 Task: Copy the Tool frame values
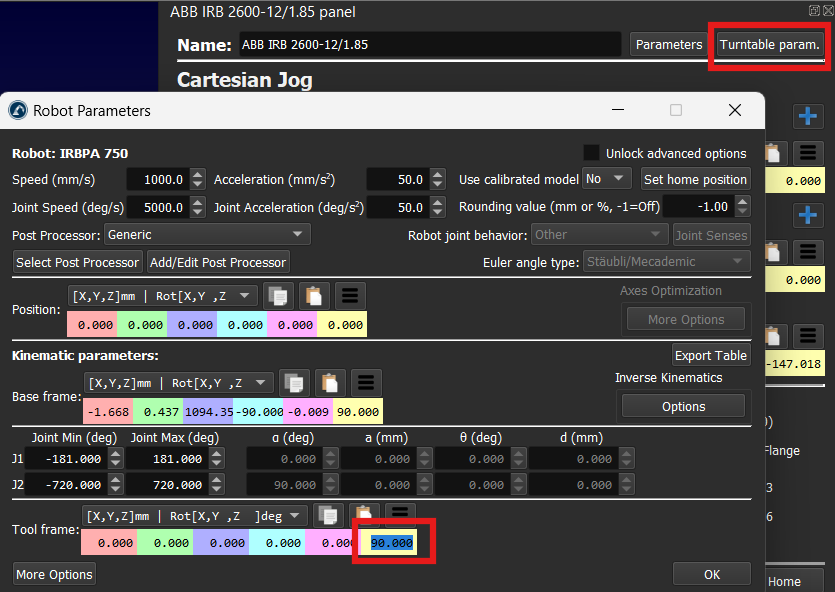click(328, 515)
